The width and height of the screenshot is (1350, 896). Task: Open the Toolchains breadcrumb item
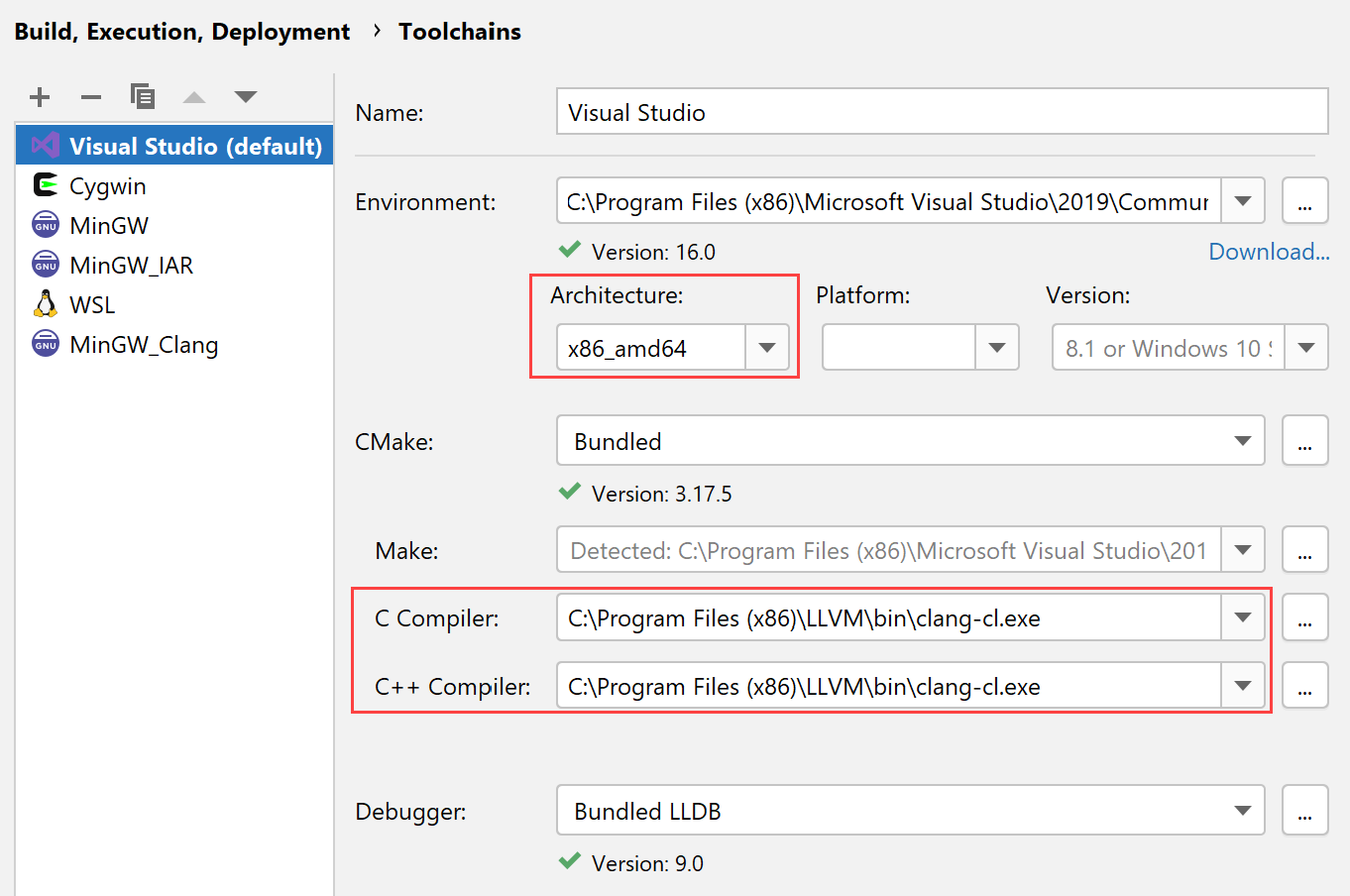[x=459, y=31]
